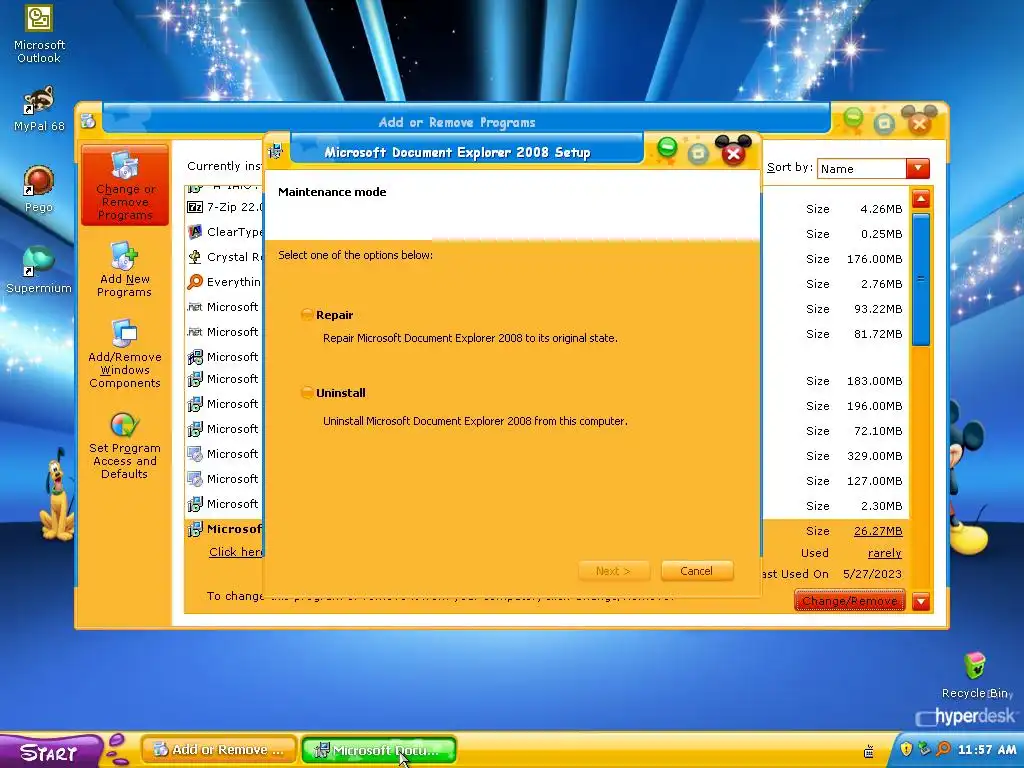Click the program list scroll up arrow
Viewport: 1024px width, 768px height.
click(921, 199)
